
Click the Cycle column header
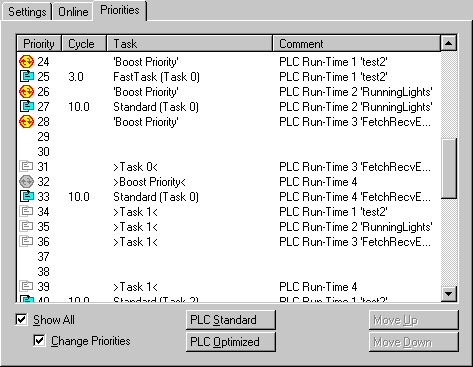pyautogui.click(x=84, y=44)
